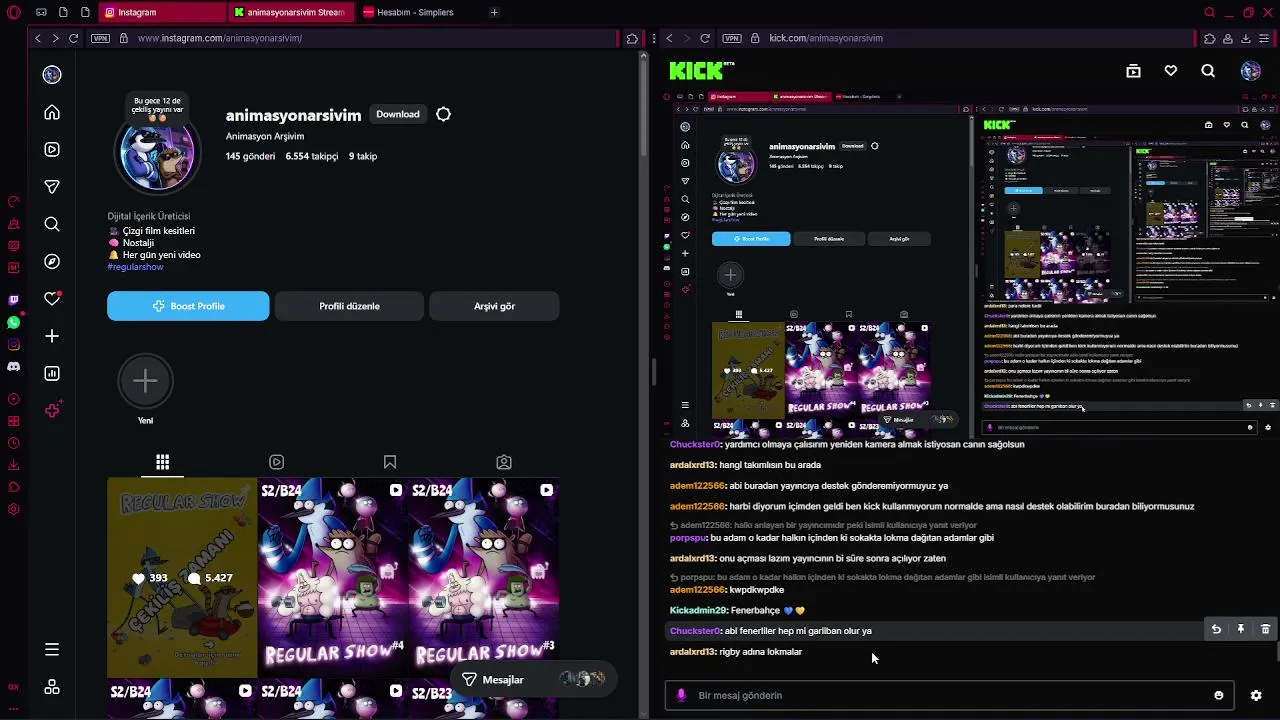Image resolution: width=1280 pixels, height=720 pixels.
Task: Open #regularshow hashtag link
Action: (135, 267)
